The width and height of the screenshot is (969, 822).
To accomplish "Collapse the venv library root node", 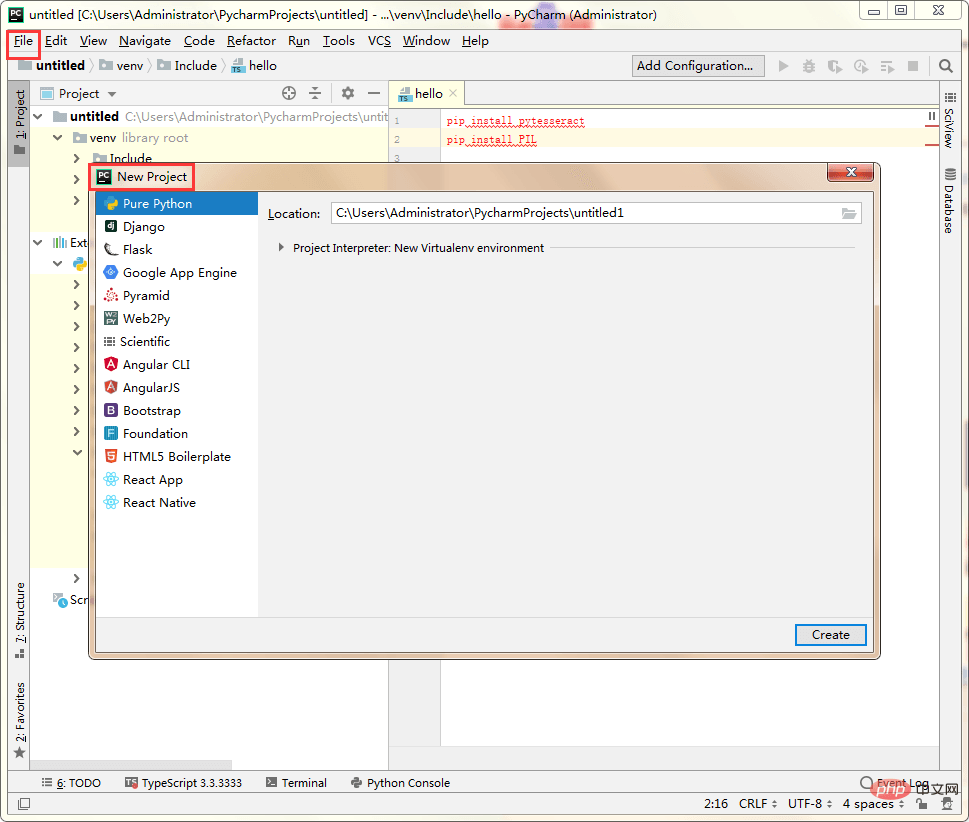I will pyautogui.click(x=57, y=137).
